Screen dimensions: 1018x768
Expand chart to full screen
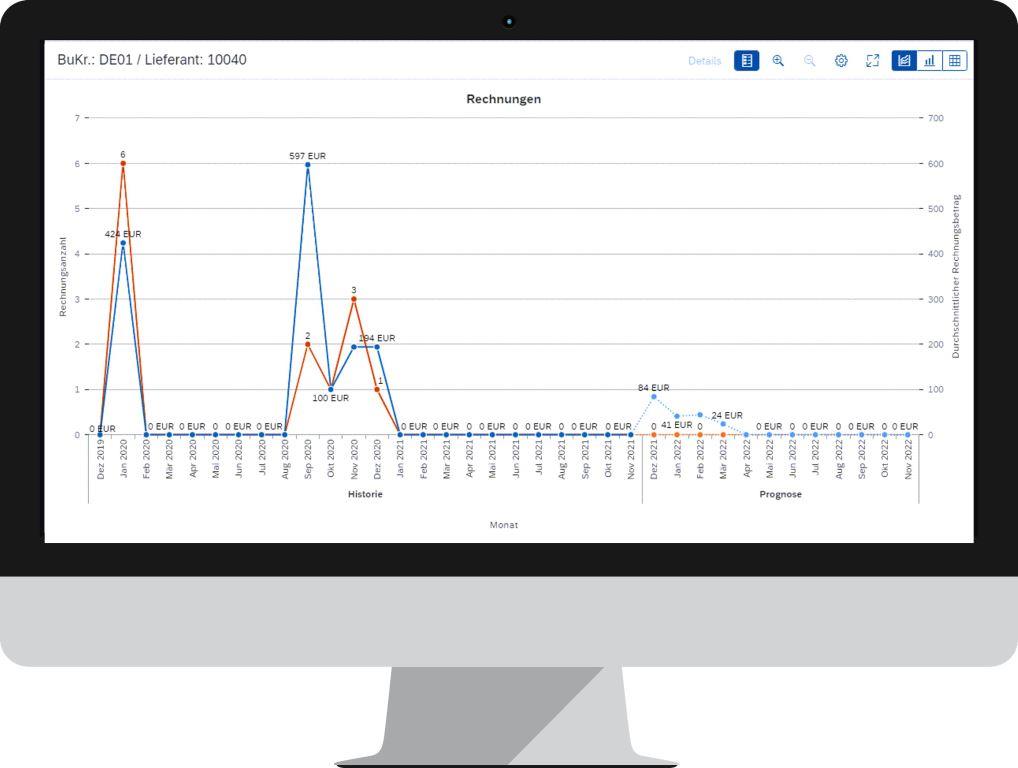click(x=873, y=60)
